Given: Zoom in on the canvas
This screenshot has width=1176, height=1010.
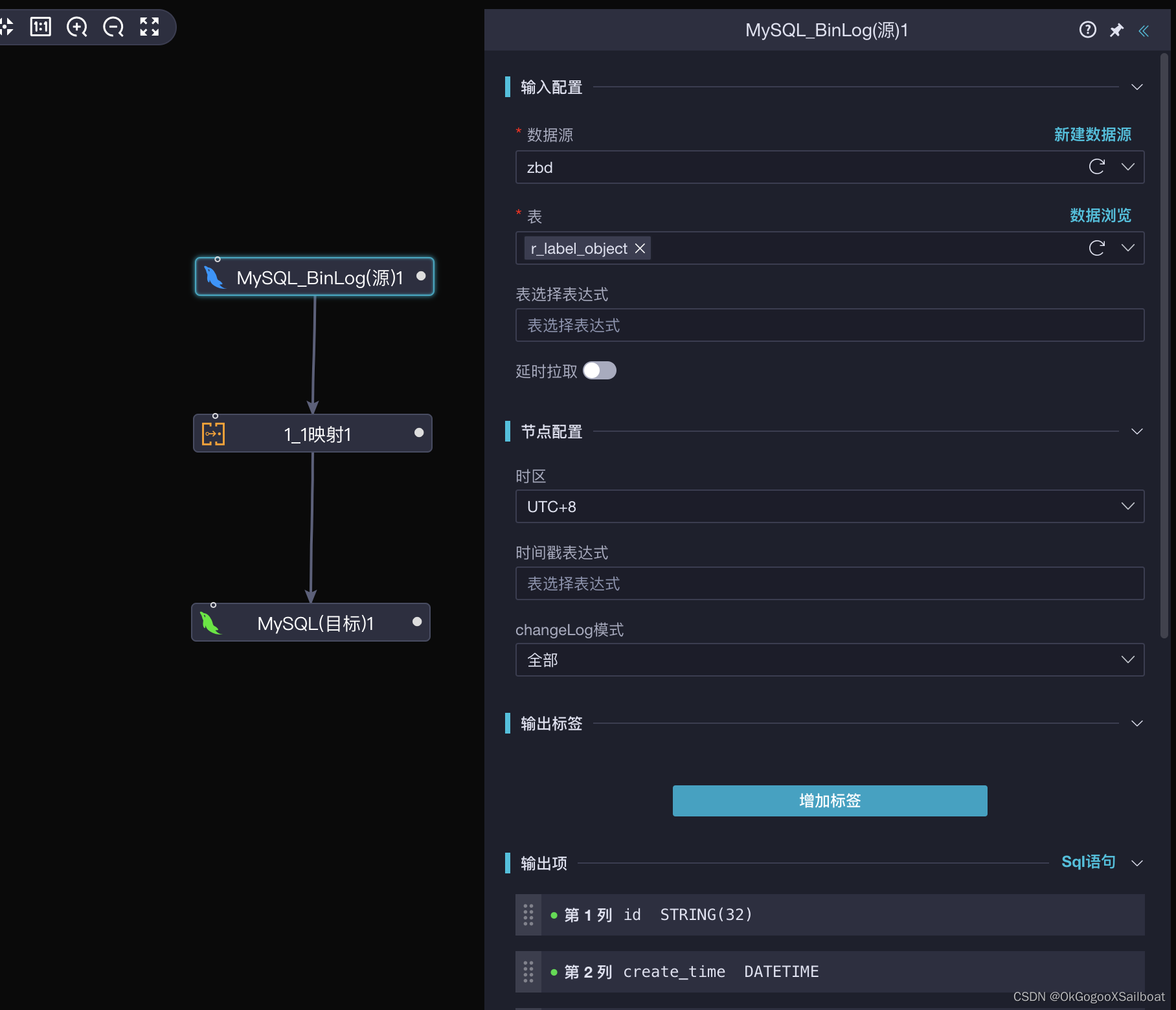Looking at the screenshot, I should coord(77,27).
